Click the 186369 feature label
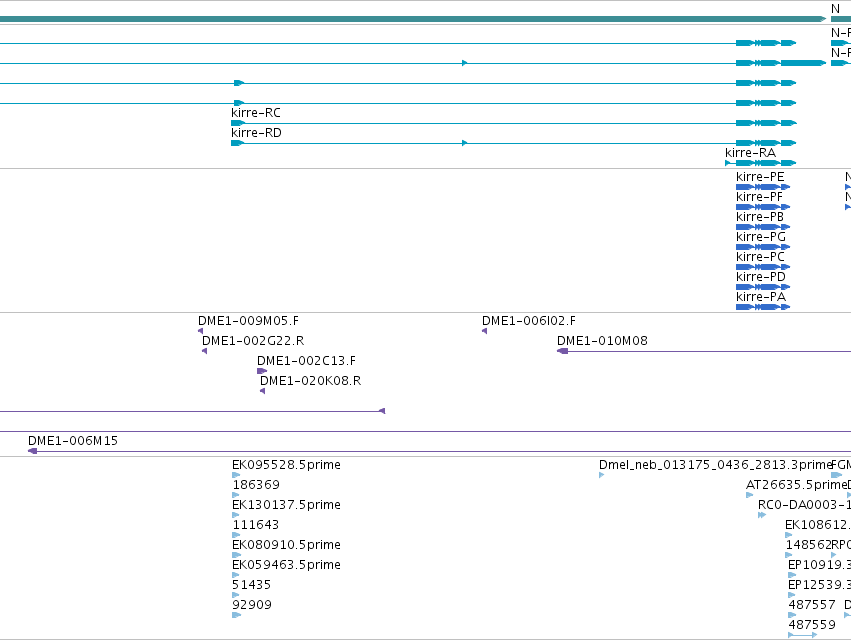This screenshot has height=640, width=851. (x=256, y=485)
